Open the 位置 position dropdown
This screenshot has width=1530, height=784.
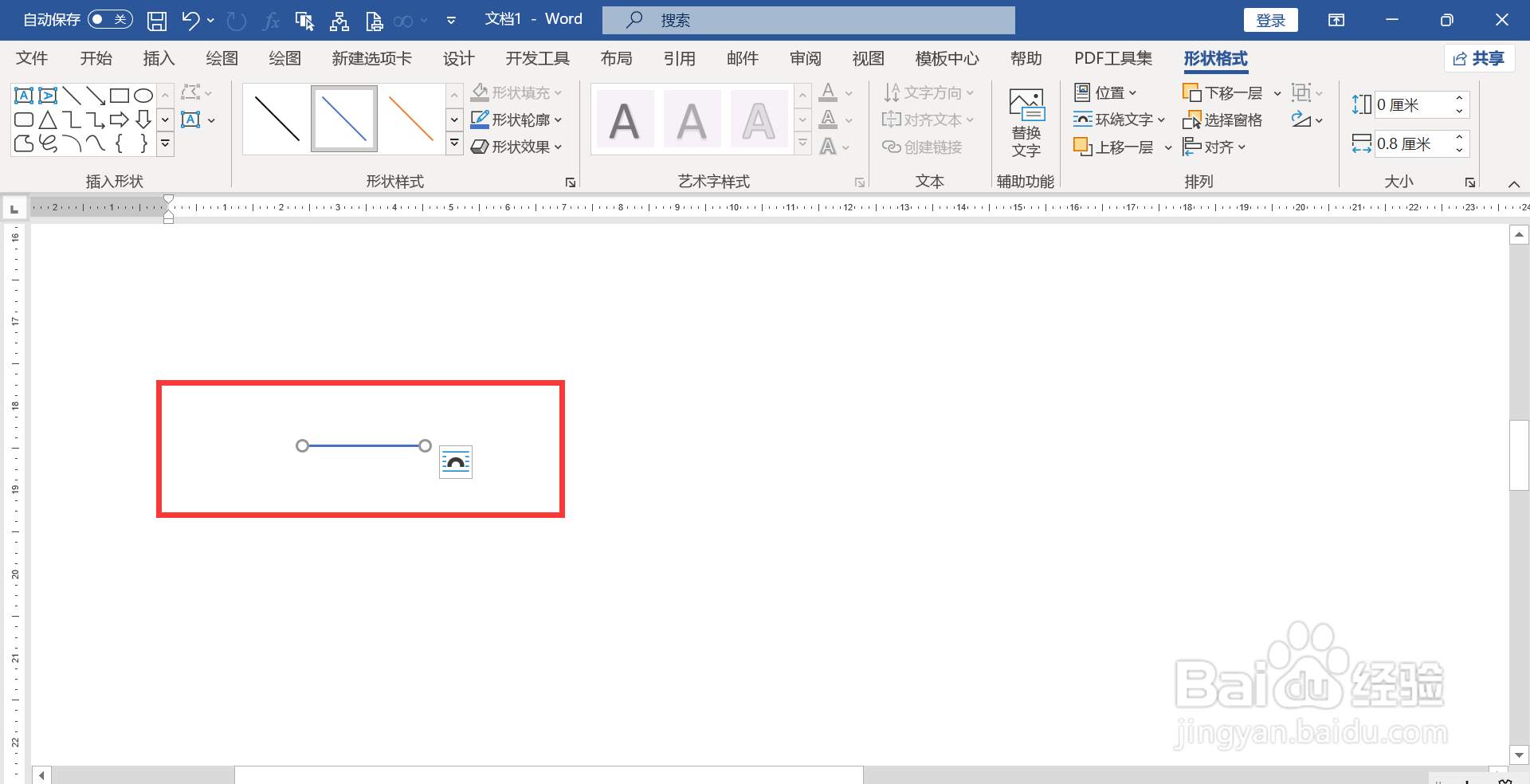tap(1105, 93)
